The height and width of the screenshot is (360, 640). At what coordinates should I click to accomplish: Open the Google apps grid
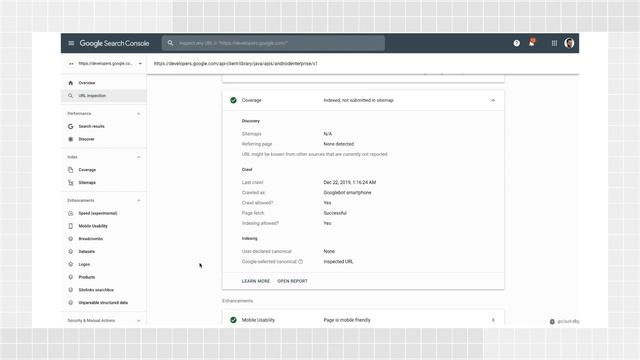[554, 43]
